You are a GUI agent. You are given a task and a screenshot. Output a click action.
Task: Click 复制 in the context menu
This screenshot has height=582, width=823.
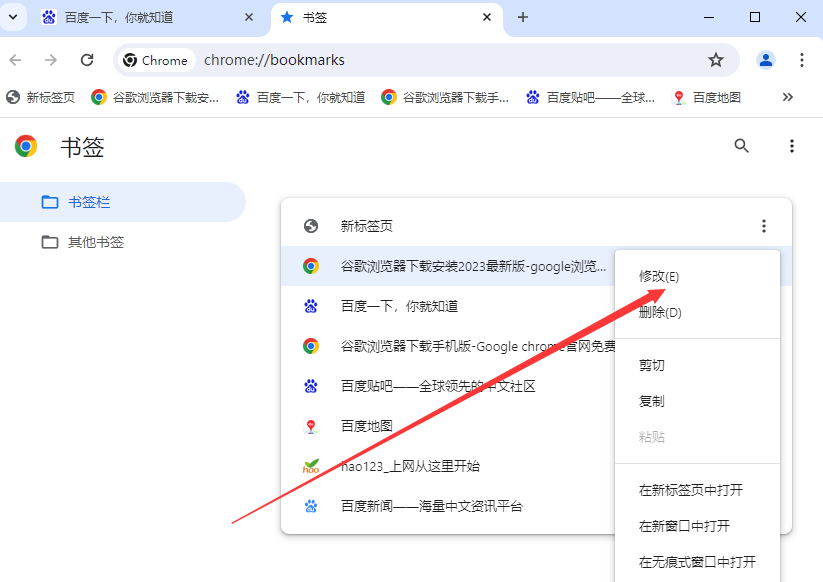(x=652, y=401)
